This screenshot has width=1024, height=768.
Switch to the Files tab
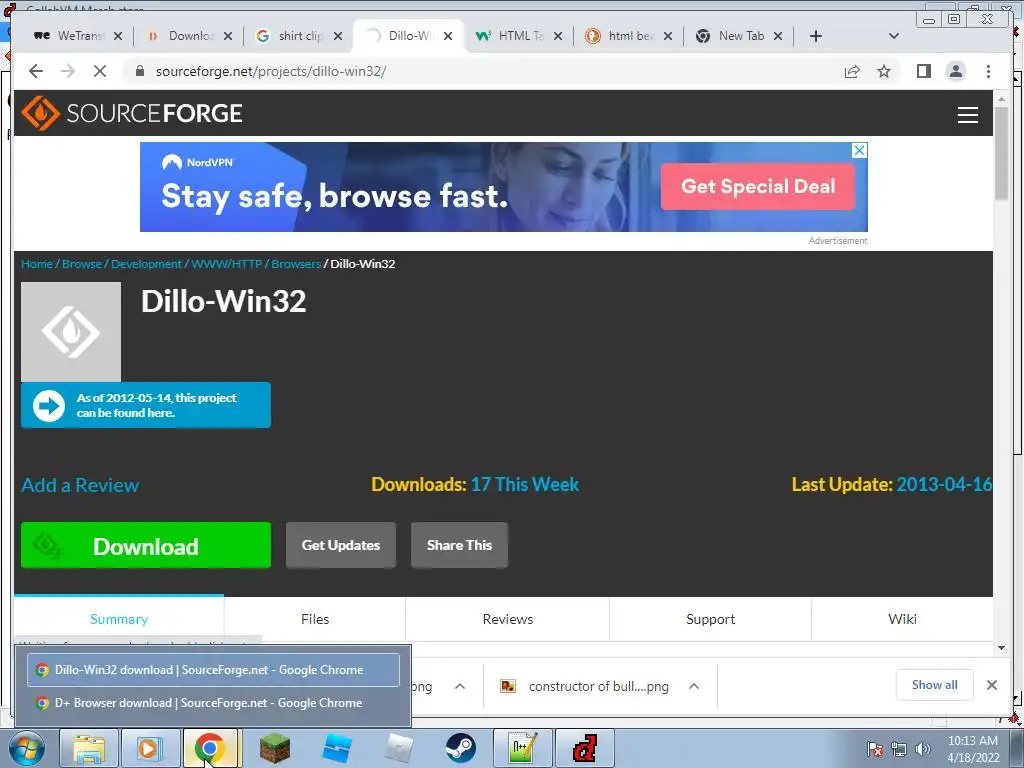(315, 619)
